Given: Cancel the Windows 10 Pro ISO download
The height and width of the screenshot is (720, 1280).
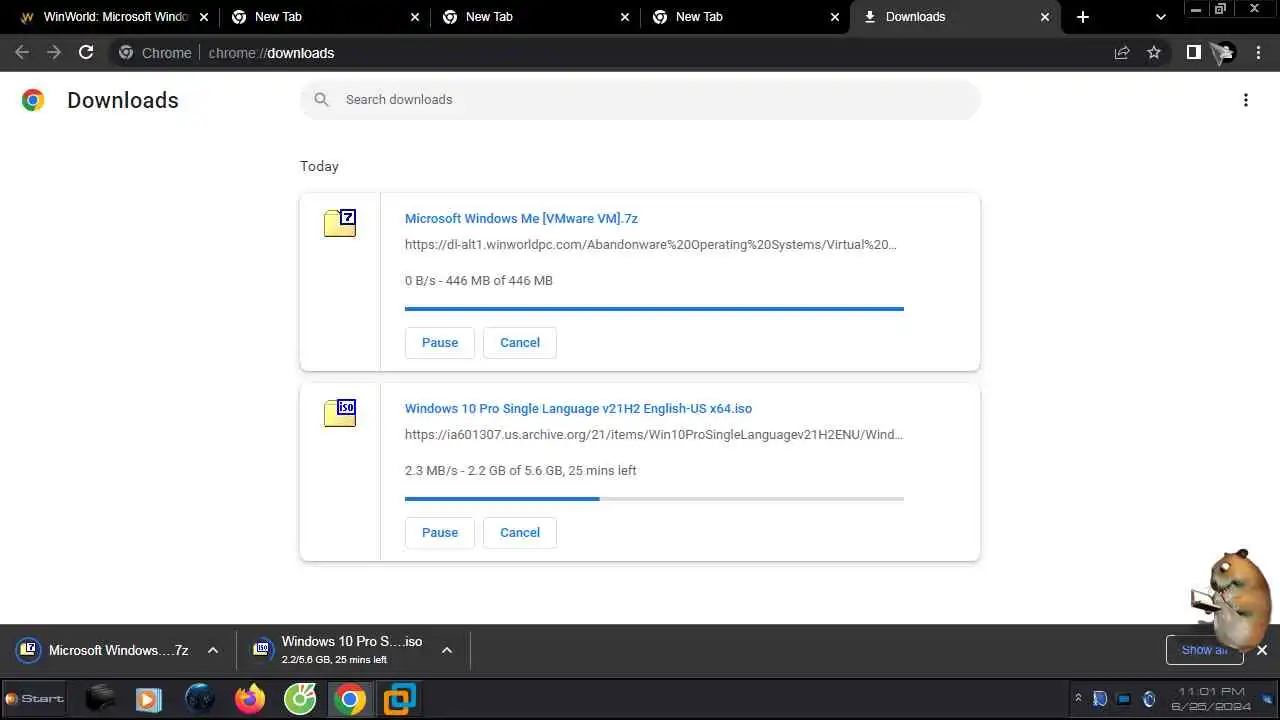Looking at the screenshot, I should click(x=520, y=532).
